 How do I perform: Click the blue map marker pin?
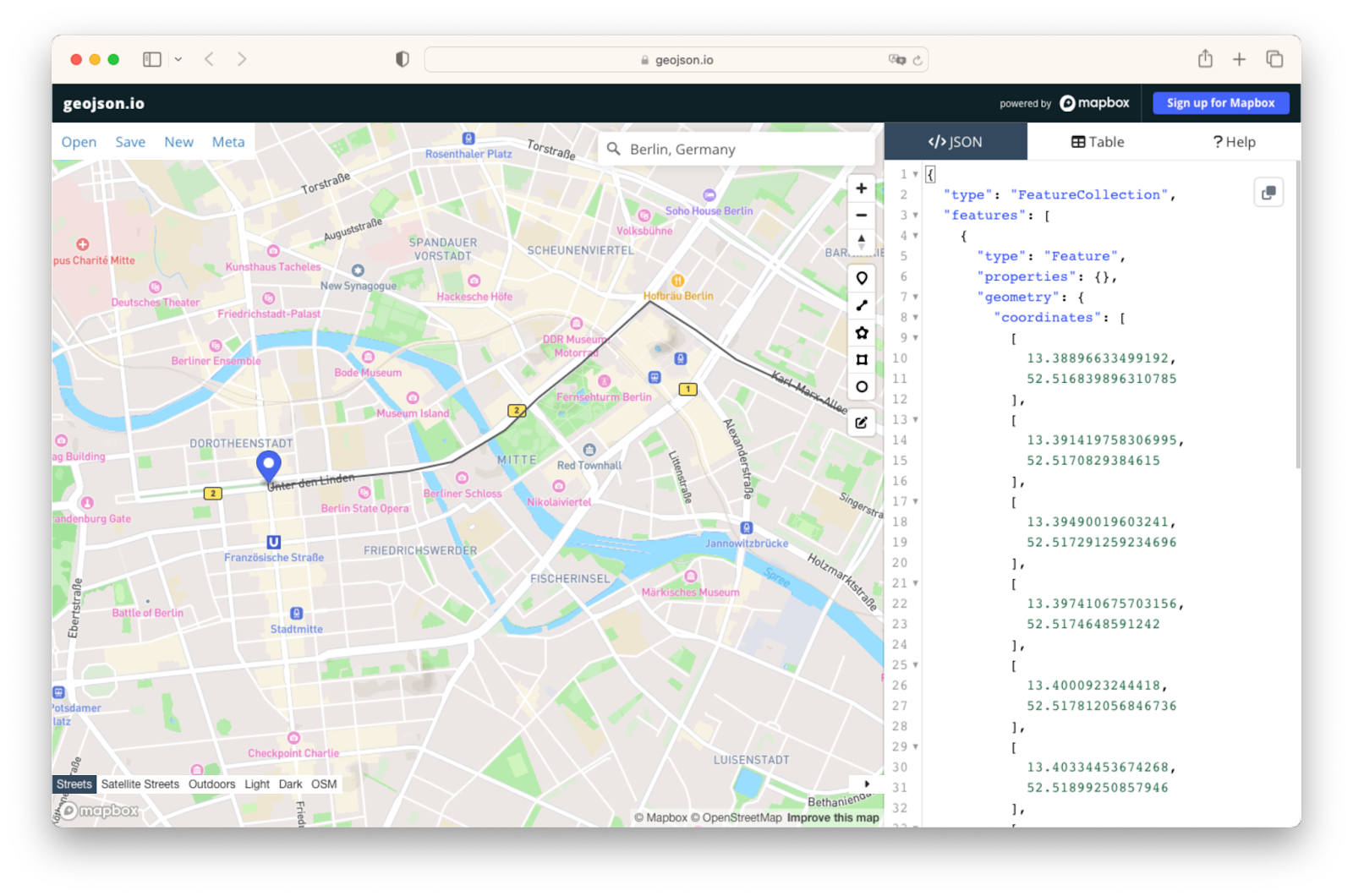(x=269, y=467)
